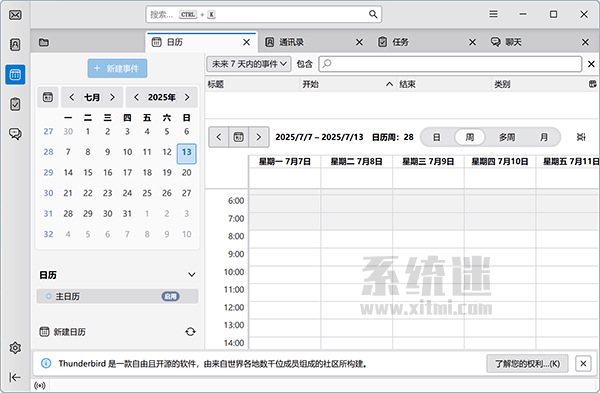This screenshot has width=600, height=393.
Task: Go to previous month in mini calendar
Action: 72,97
